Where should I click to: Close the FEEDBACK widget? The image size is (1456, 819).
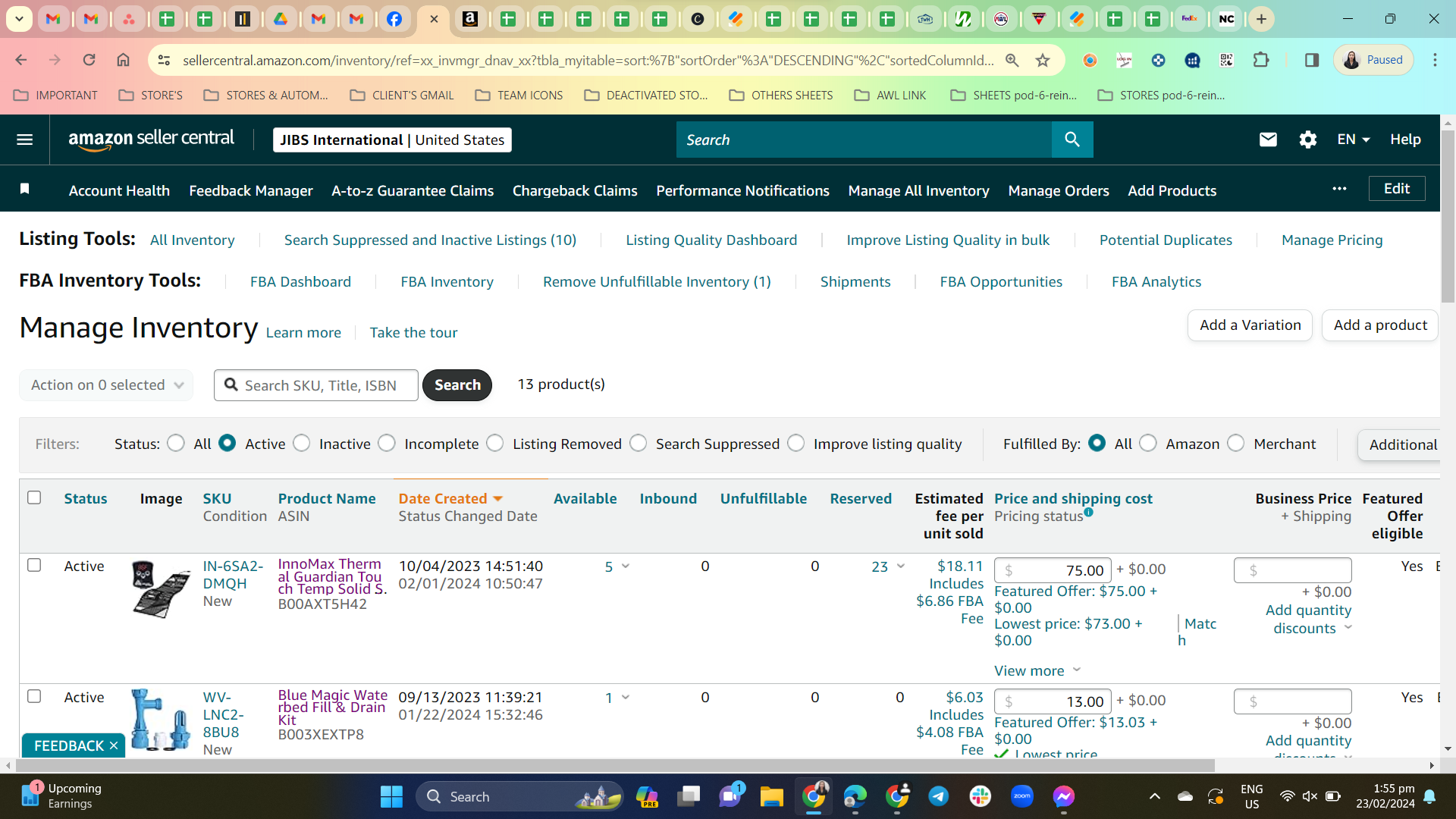click(114, 745)
